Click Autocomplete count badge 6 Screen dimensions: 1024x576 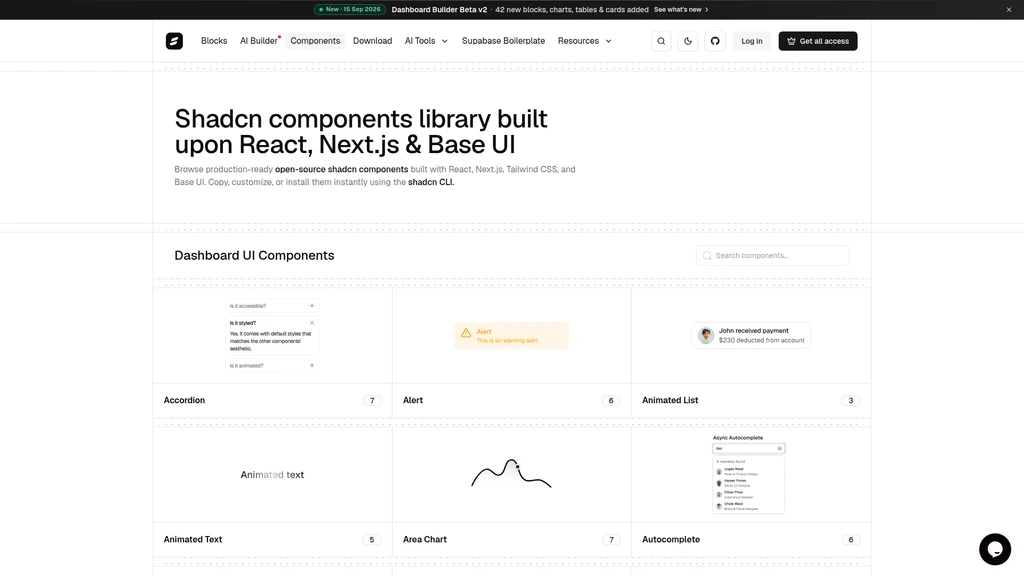click(x=851, y=539)
